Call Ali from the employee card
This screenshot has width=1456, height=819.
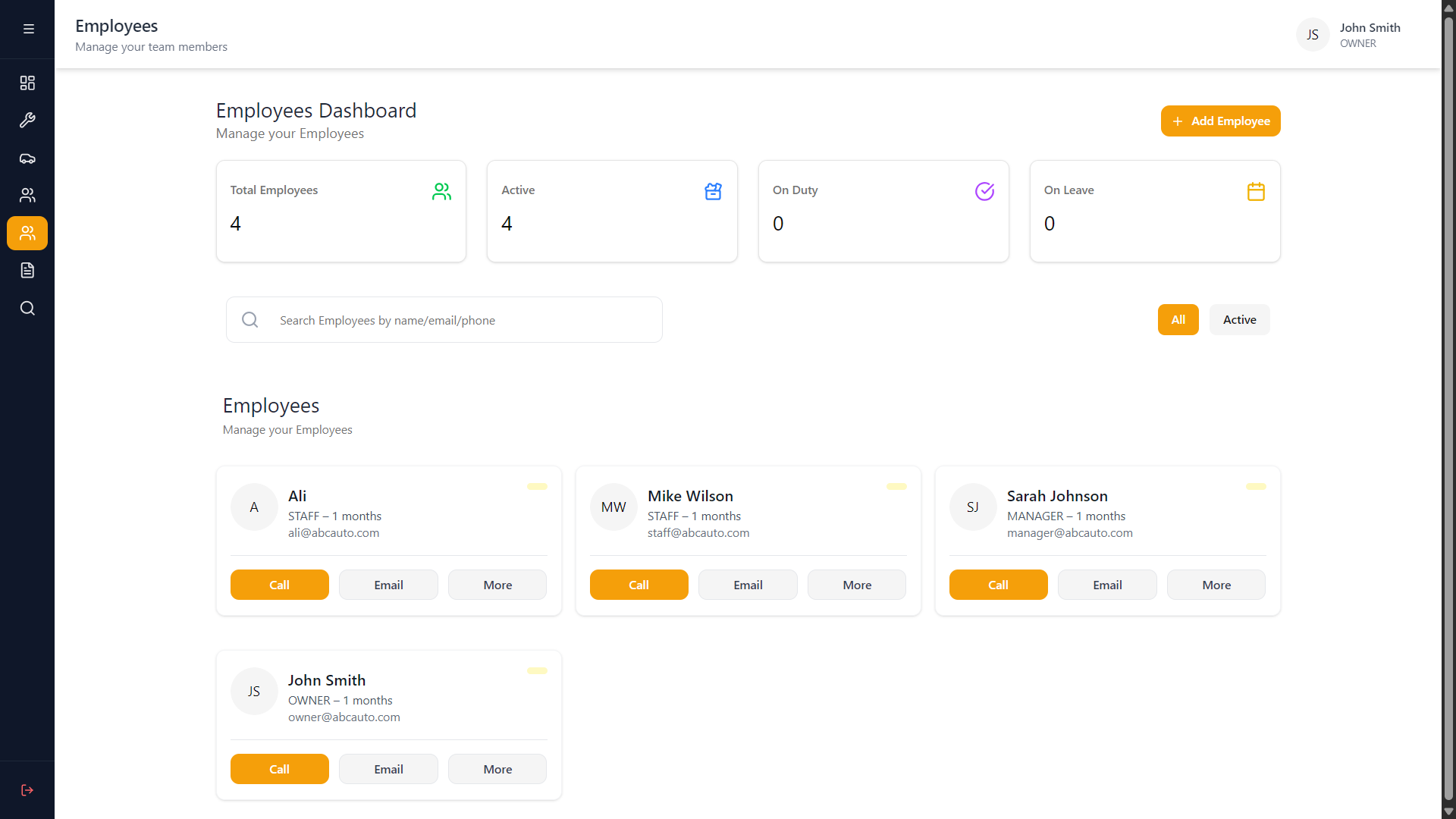point(279,584)
